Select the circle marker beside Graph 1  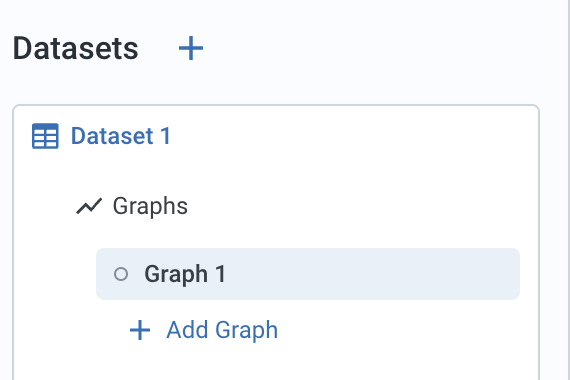(x=121, y=274)
